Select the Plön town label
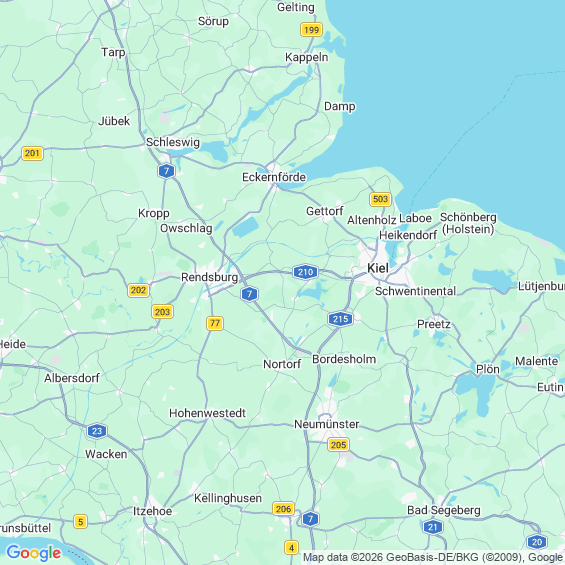565x565 pixels. tap(488, 369)
